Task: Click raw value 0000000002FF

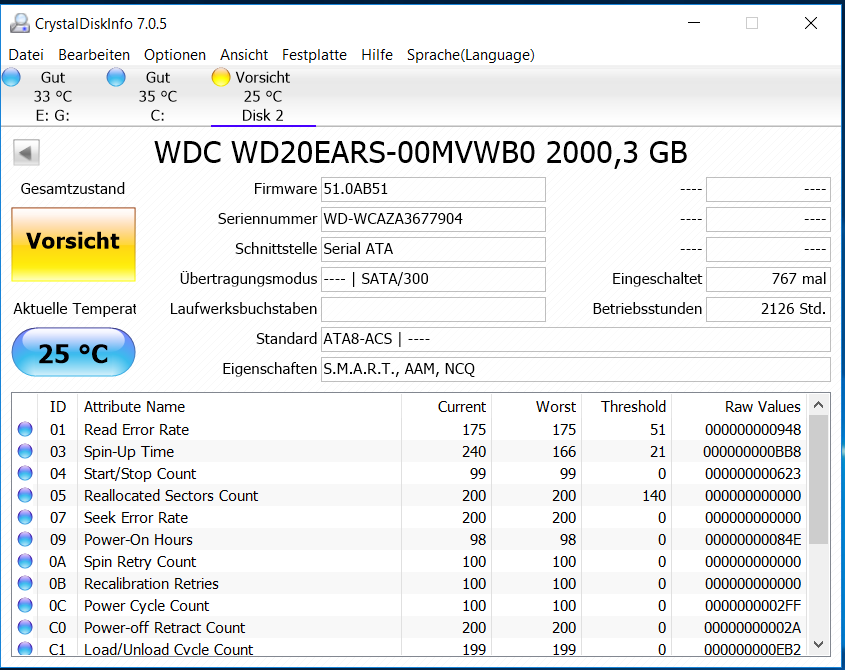Action: [753, 606]
